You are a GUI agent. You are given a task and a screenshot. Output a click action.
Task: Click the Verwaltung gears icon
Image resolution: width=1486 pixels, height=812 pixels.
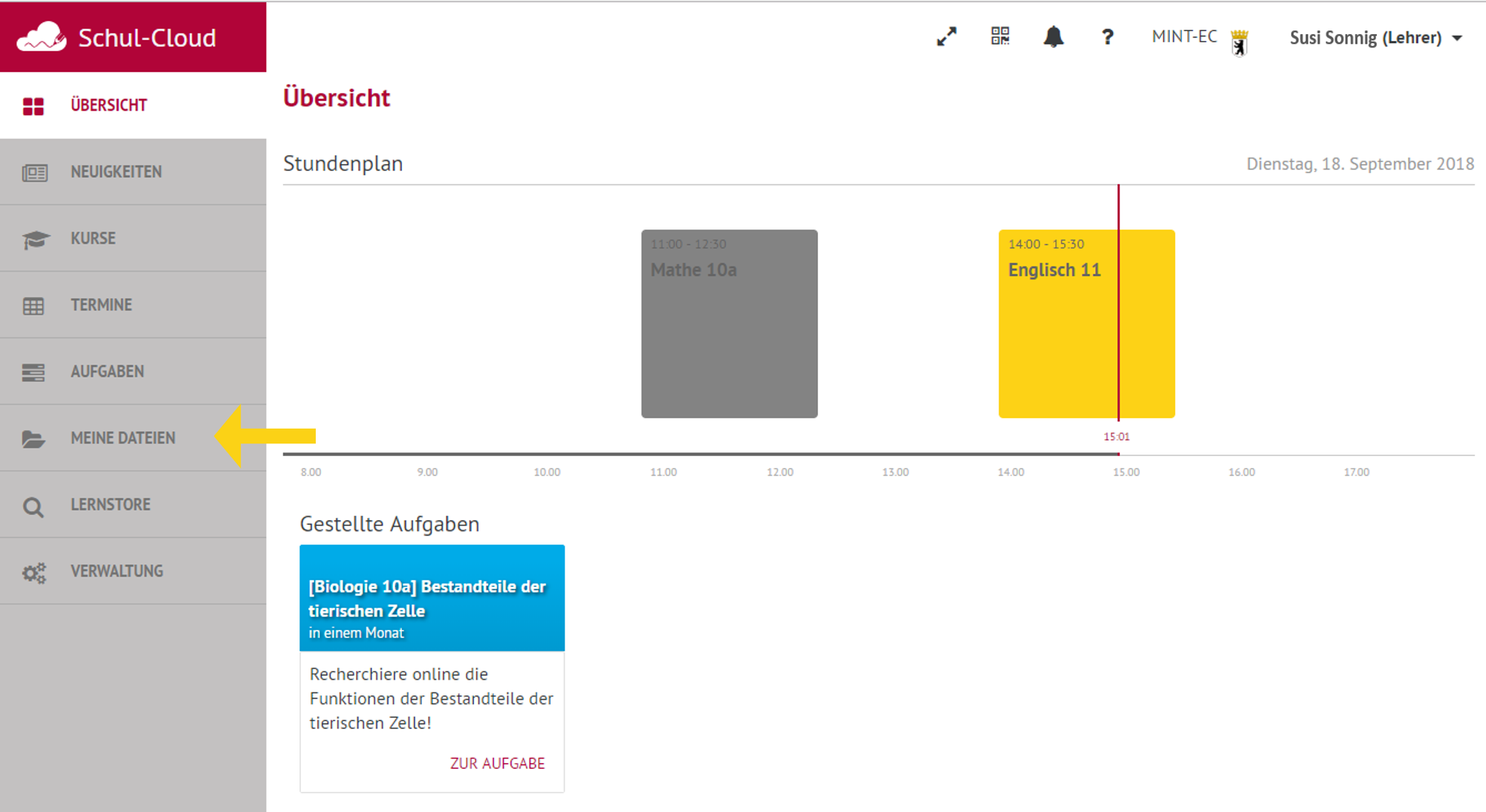34,572
